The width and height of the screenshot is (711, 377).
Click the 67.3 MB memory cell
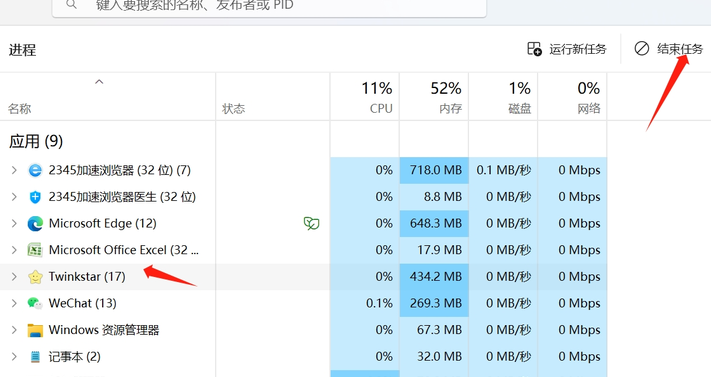click(x=434, y=330)
